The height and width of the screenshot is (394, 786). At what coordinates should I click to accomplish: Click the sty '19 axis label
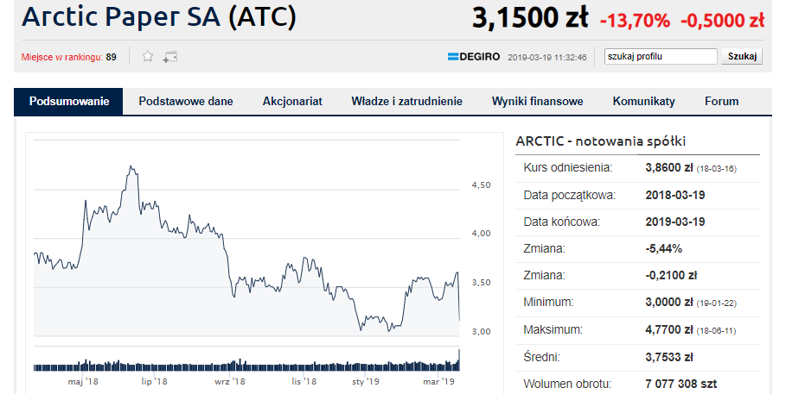(365, 382)
